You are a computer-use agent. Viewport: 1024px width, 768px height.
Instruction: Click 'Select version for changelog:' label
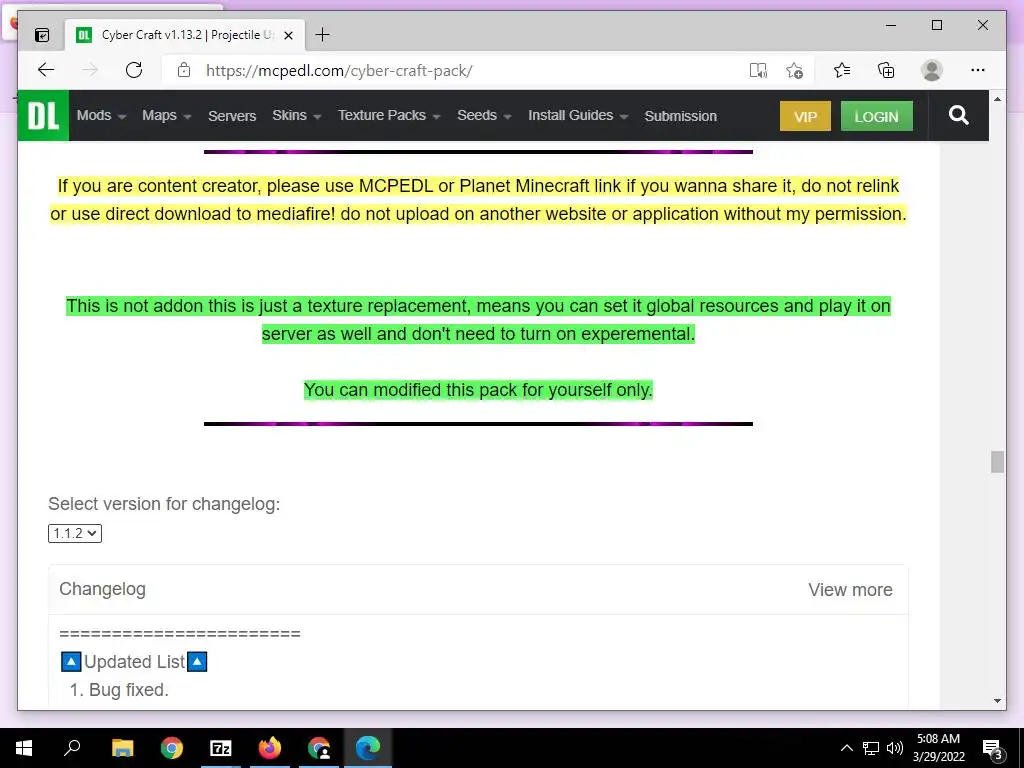164,504
